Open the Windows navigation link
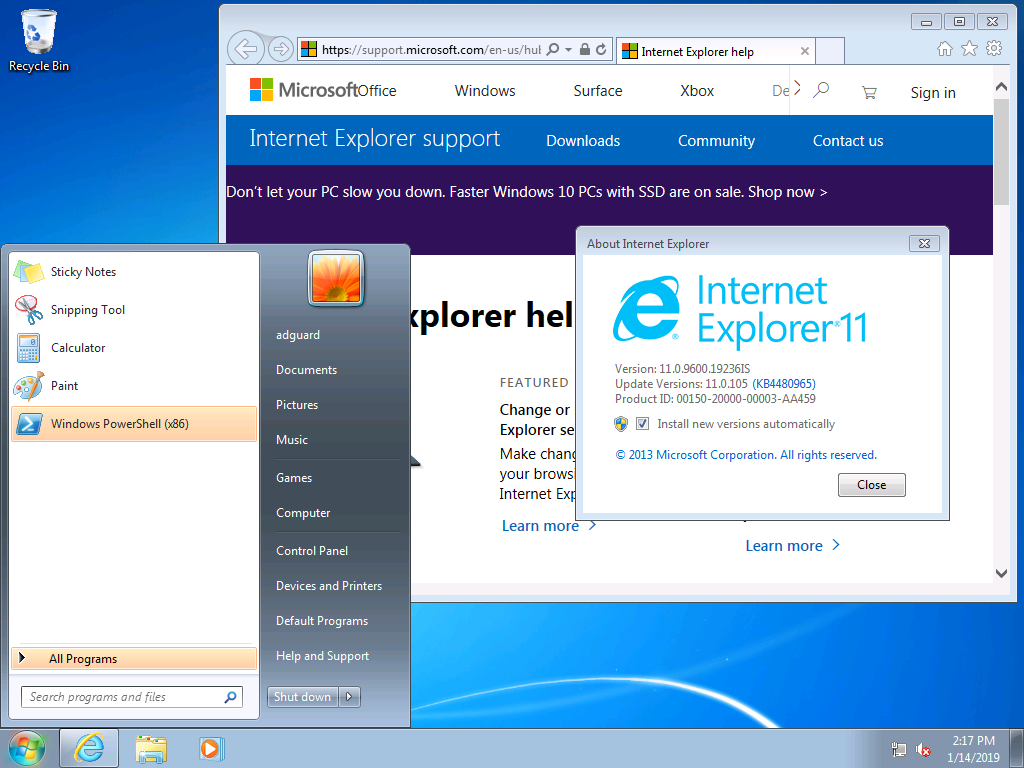This screenshot has width=1024, height=768. click(485, 91)
